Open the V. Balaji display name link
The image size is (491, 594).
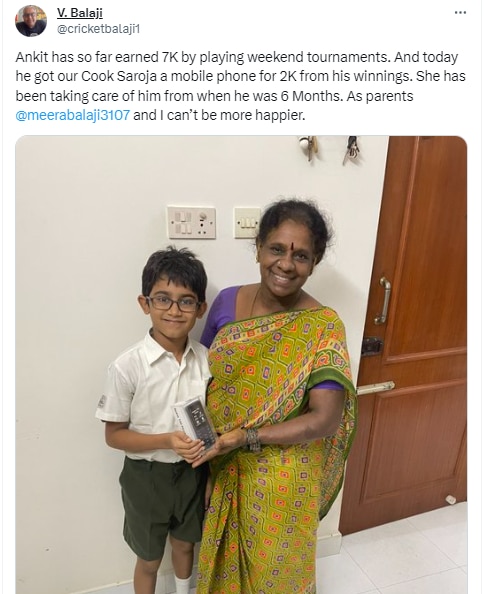point(80,13)
